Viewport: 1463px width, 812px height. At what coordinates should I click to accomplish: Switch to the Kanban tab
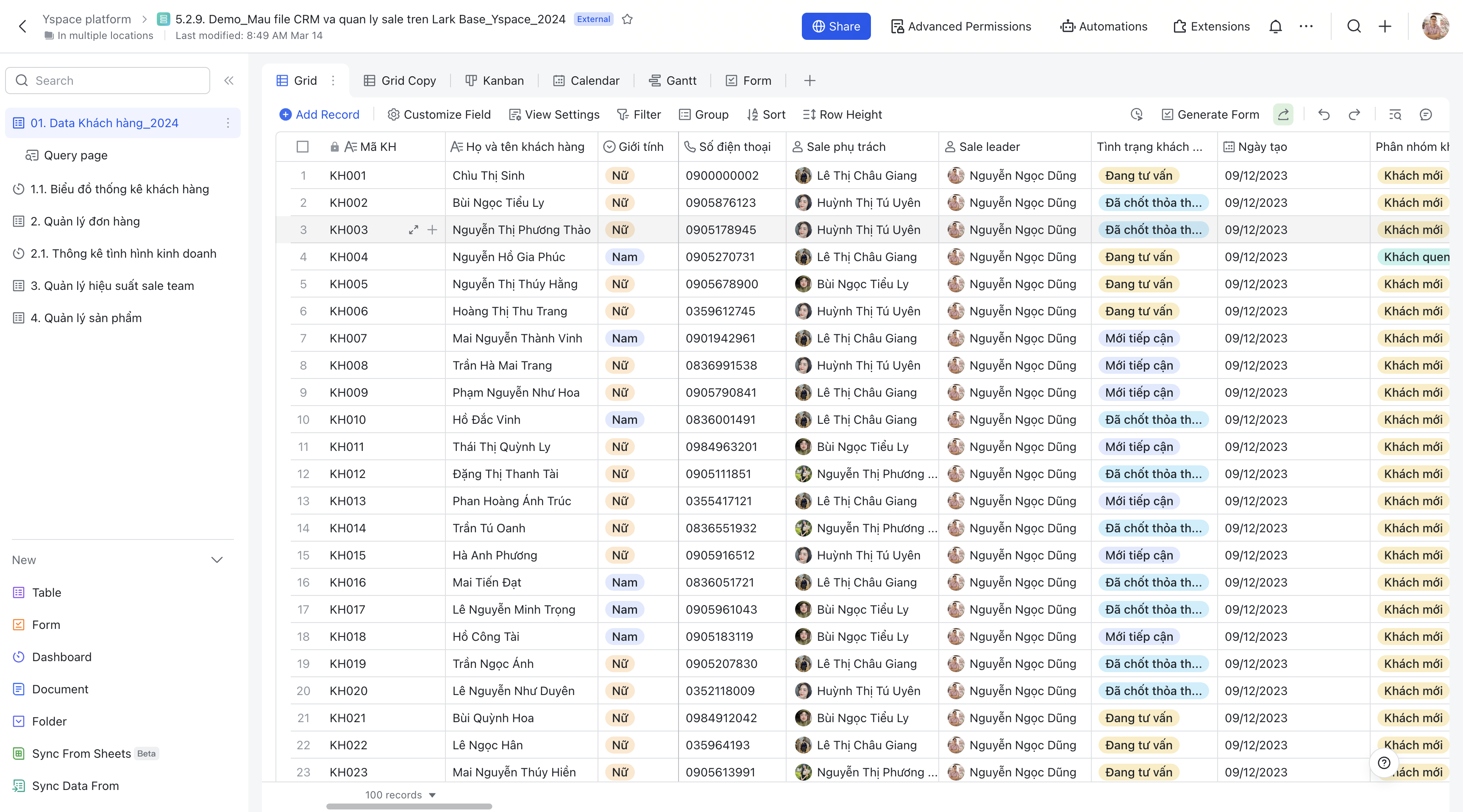[494, 81]
